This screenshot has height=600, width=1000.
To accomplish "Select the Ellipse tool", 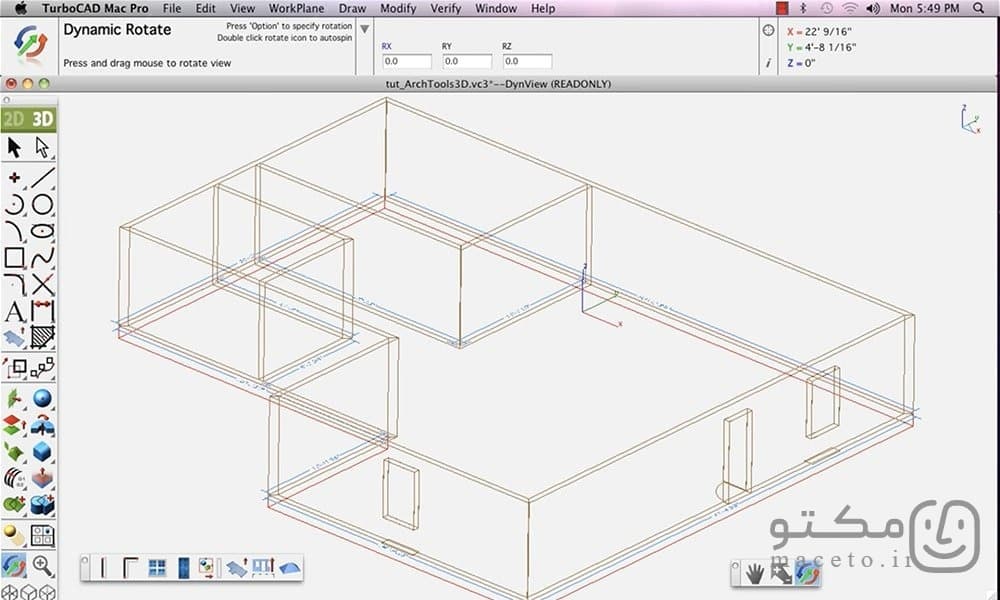I will pyautogui.click(x=42, y=231).
